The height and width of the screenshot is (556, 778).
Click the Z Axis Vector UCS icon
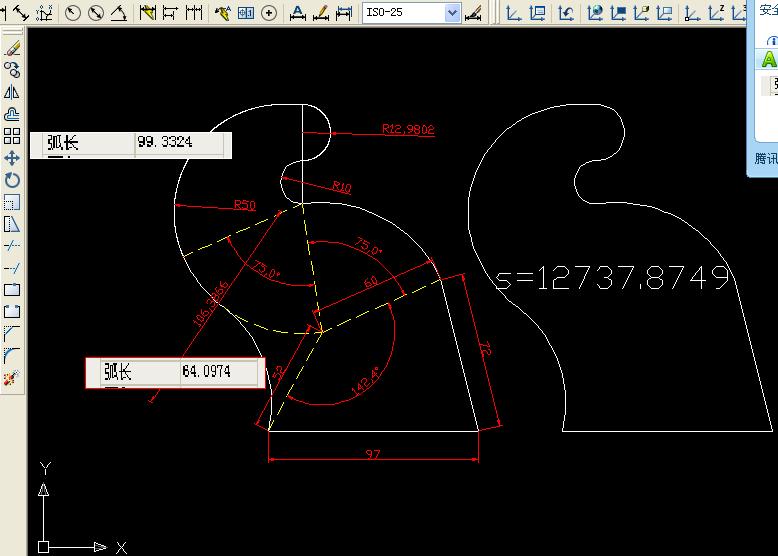(x=716, y=12)
